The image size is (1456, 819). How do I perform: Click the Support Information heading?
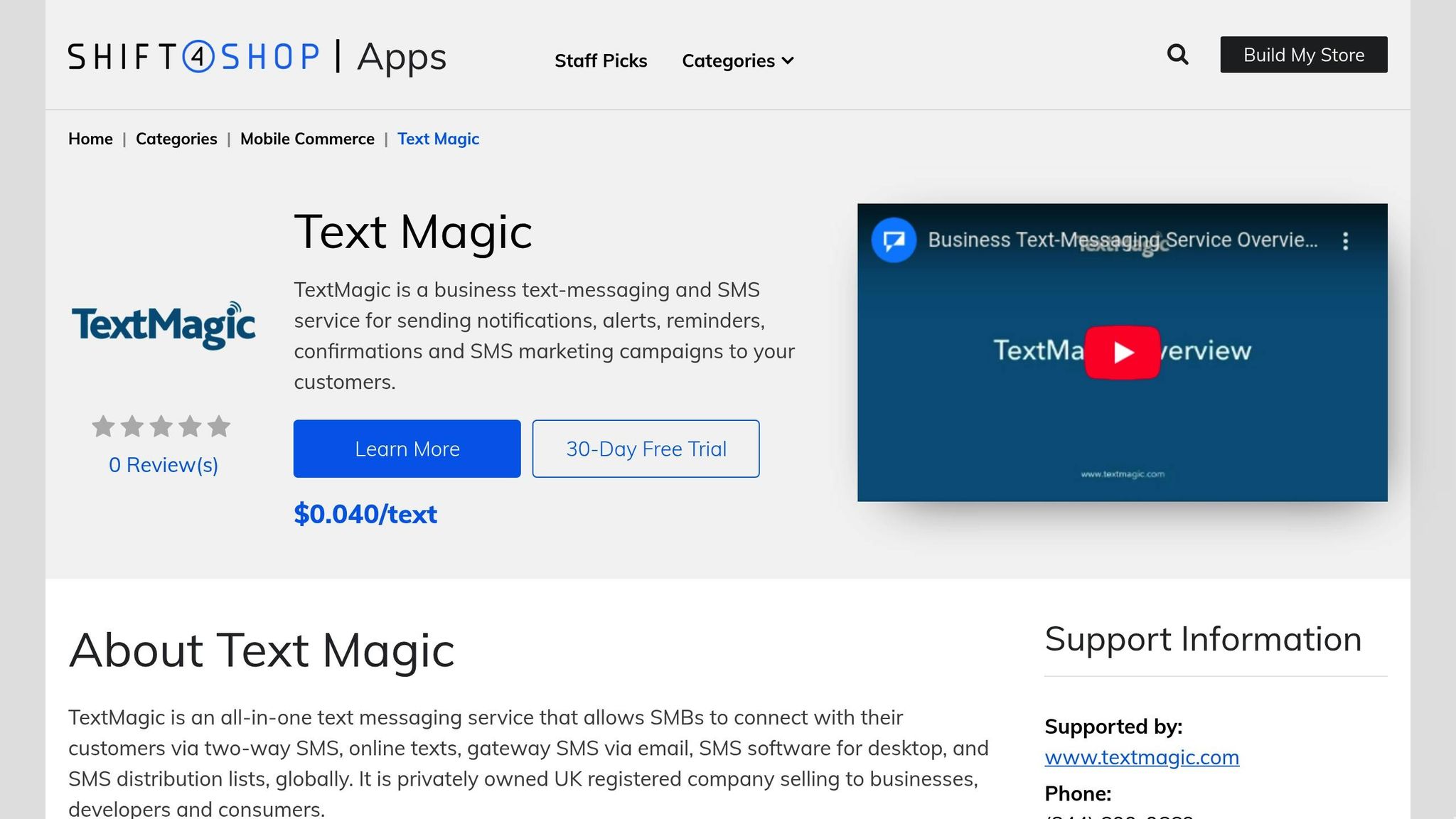pyautogui.click(x=1203, y=639)
